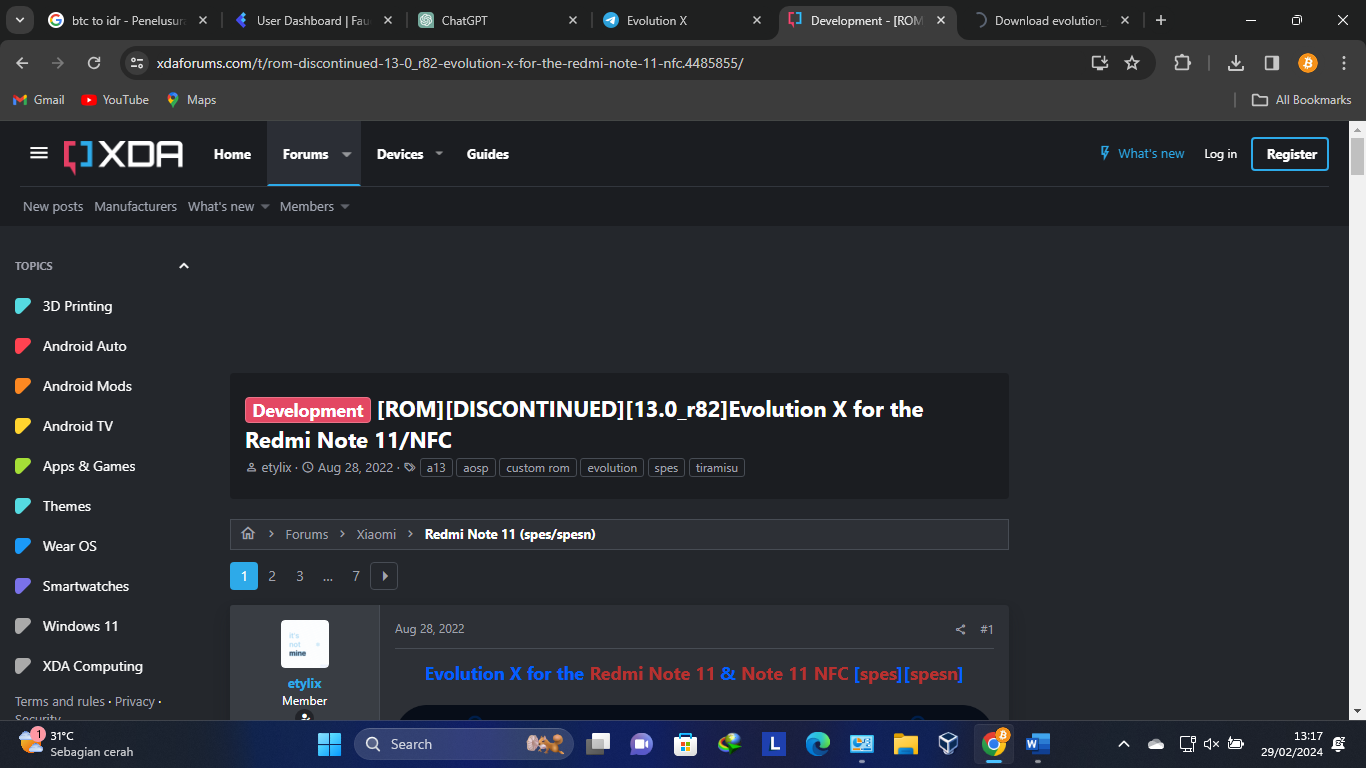Open the Wear OS topic
The width and height of the screenshot is (1366, 768).
pos(69,546)
